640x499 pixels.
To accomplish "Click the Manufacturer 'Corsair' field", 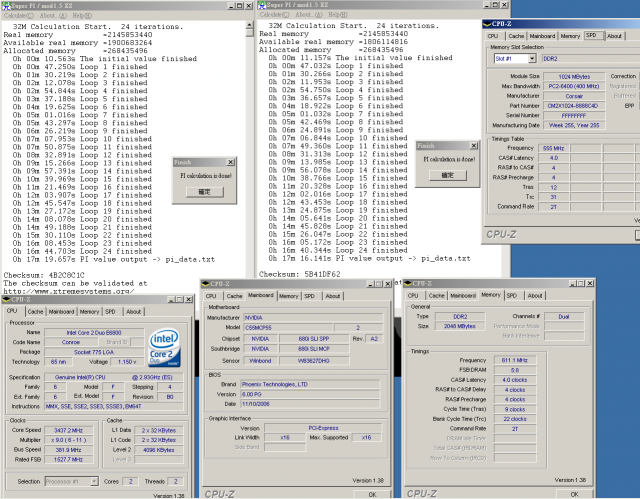I will point(574,96).
